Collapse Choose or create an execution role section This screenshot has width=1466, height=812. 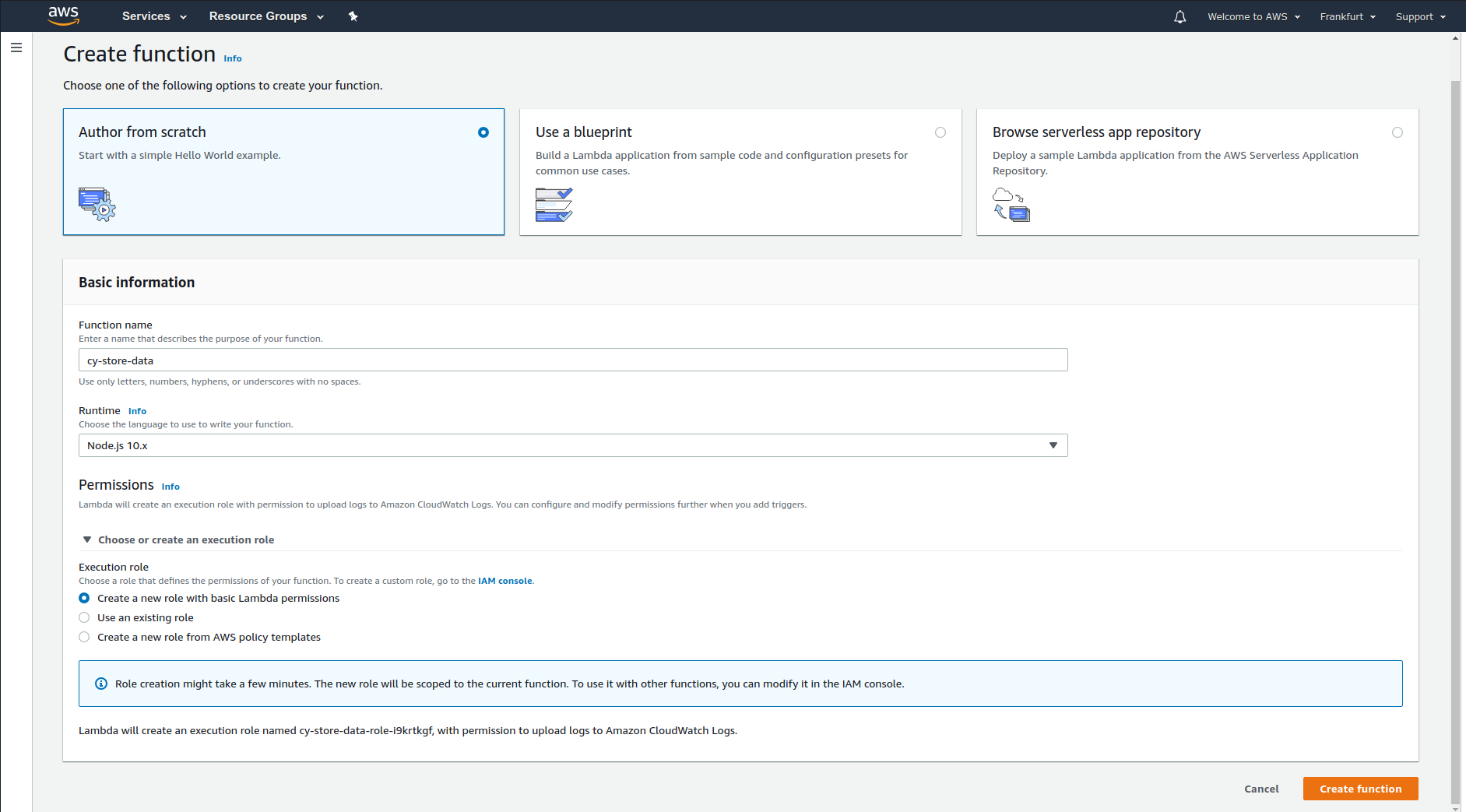178,540
